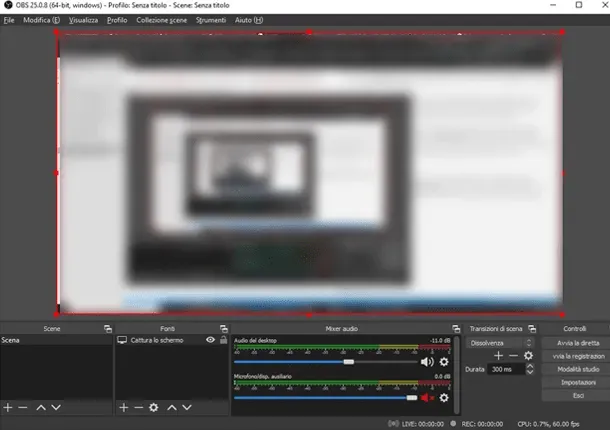Open Microfono/disp. ausiliario settings gear

[445, 398]
